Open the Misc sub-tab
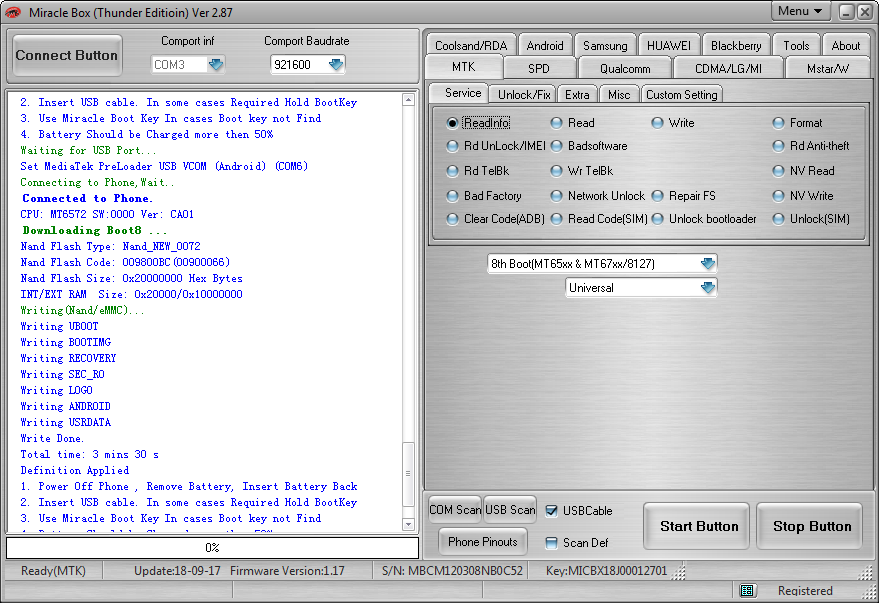Viewport: 879px width, 603px height. tap(619, 95)
